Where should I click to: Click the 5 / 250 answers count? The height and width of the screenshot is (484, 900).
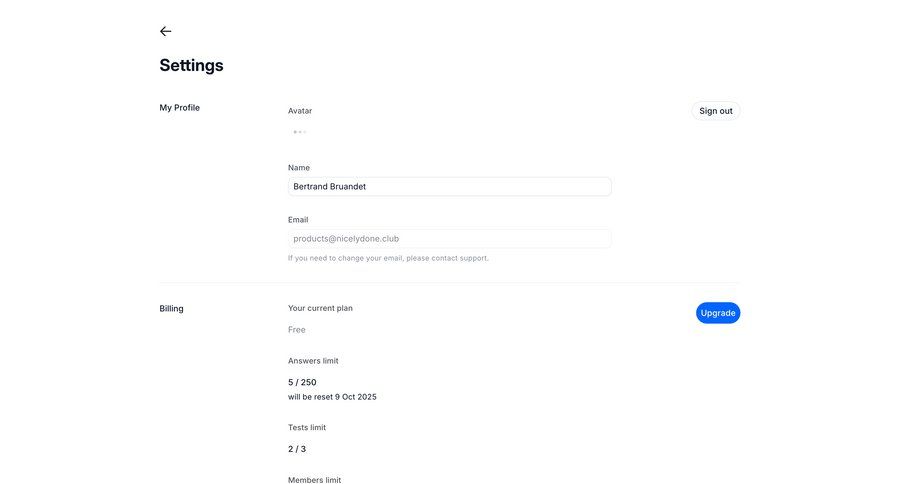click(302, 382)
